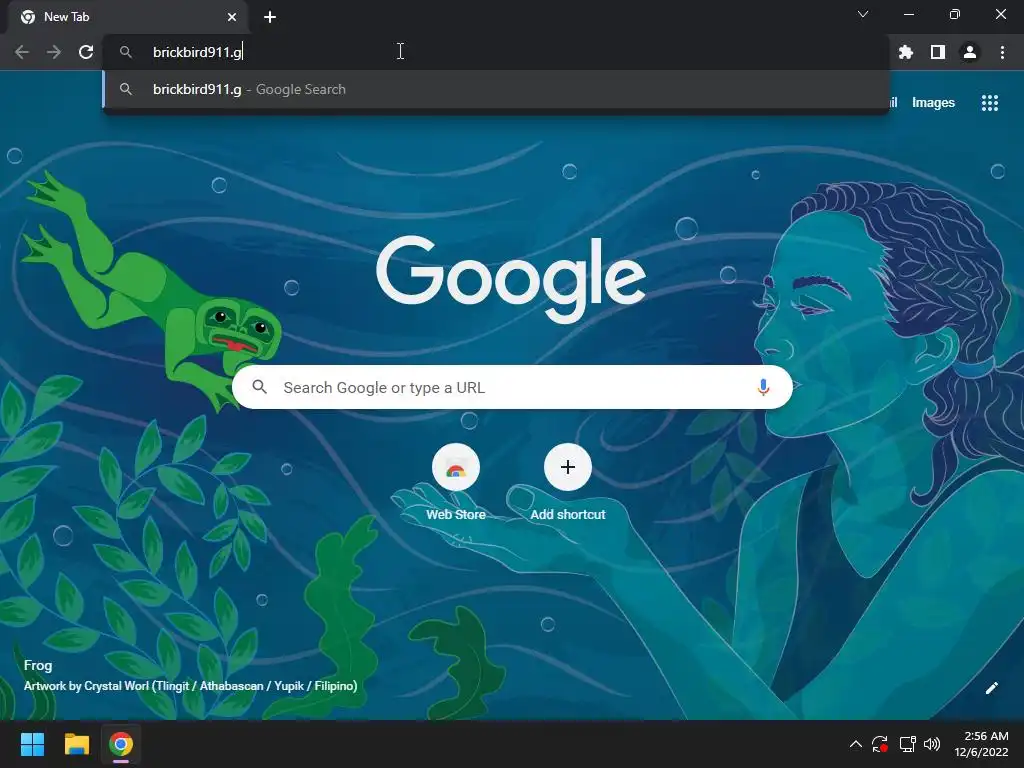This screenshot has height=768, width=1024.
Task: Open the Windows Start menu
Action: (x=32, y=744)
